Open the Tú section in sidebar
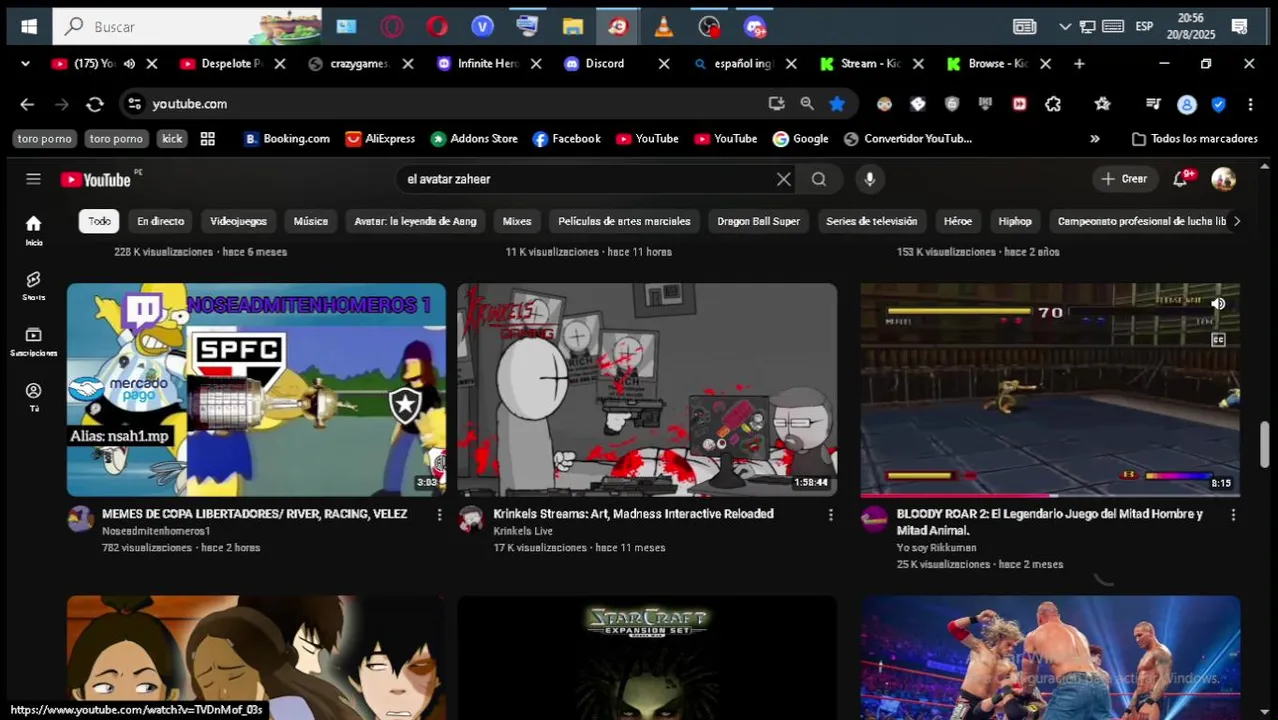 pos(34,397)
